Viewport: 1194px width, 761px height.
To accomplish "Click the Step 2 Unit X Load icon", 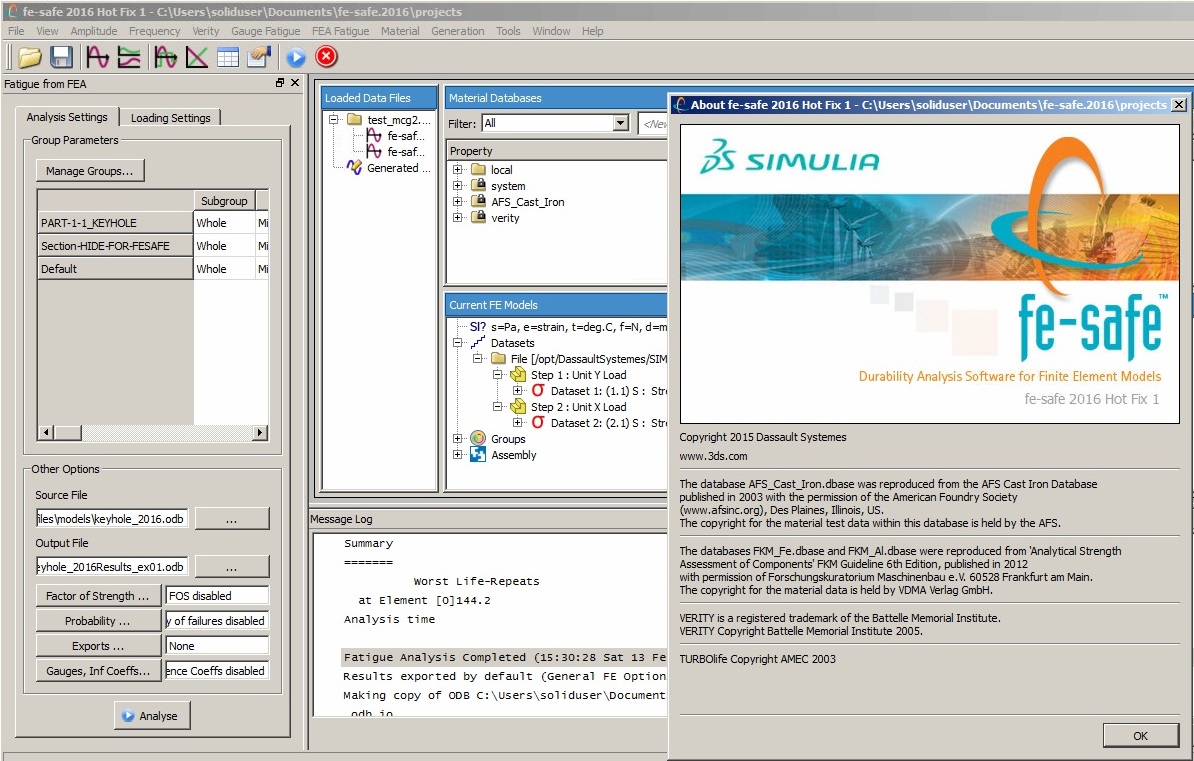I will (518, 407).
